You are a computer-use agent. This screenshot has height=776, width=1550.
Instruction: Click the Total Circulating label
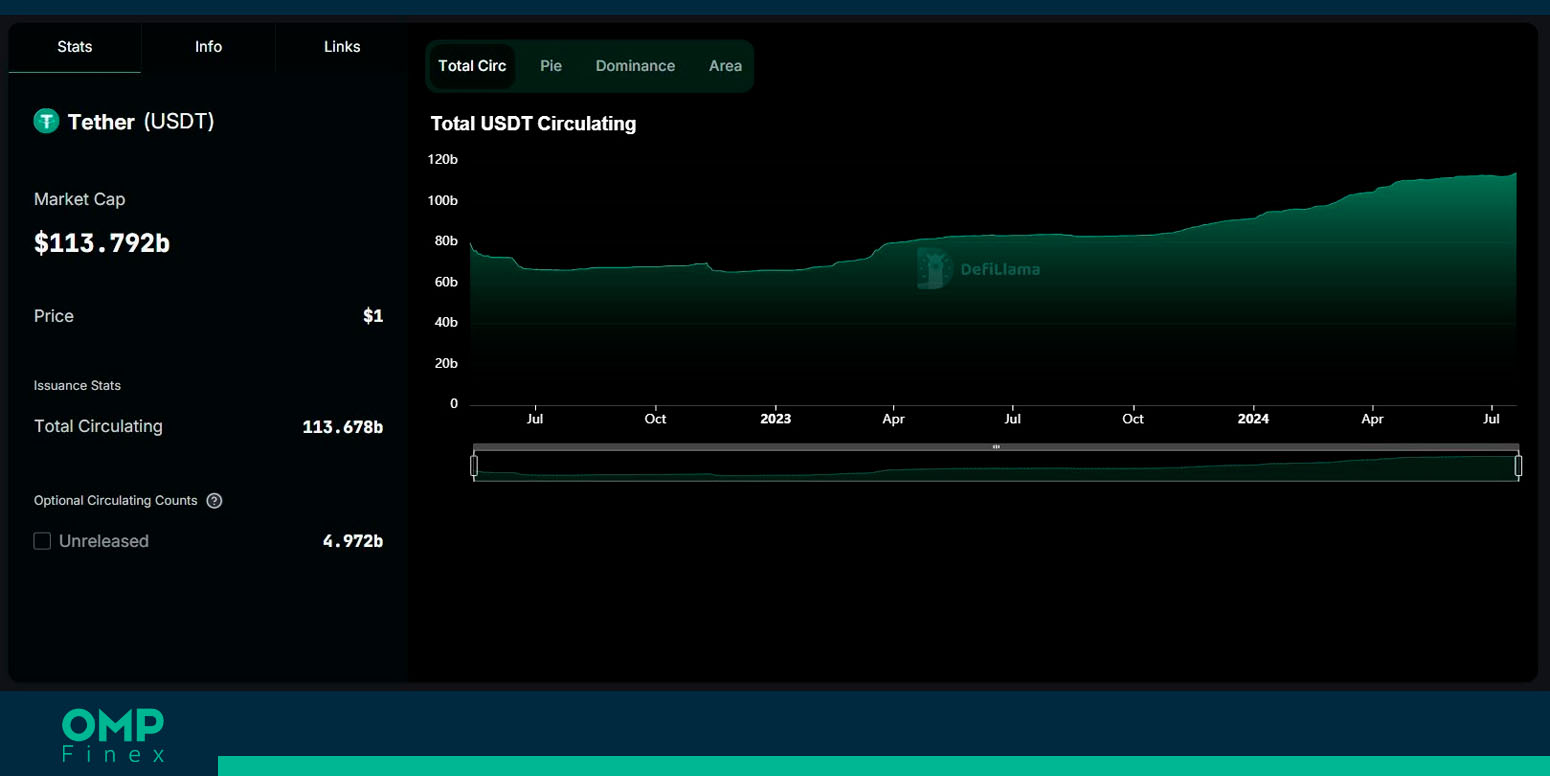pos(98,426)
